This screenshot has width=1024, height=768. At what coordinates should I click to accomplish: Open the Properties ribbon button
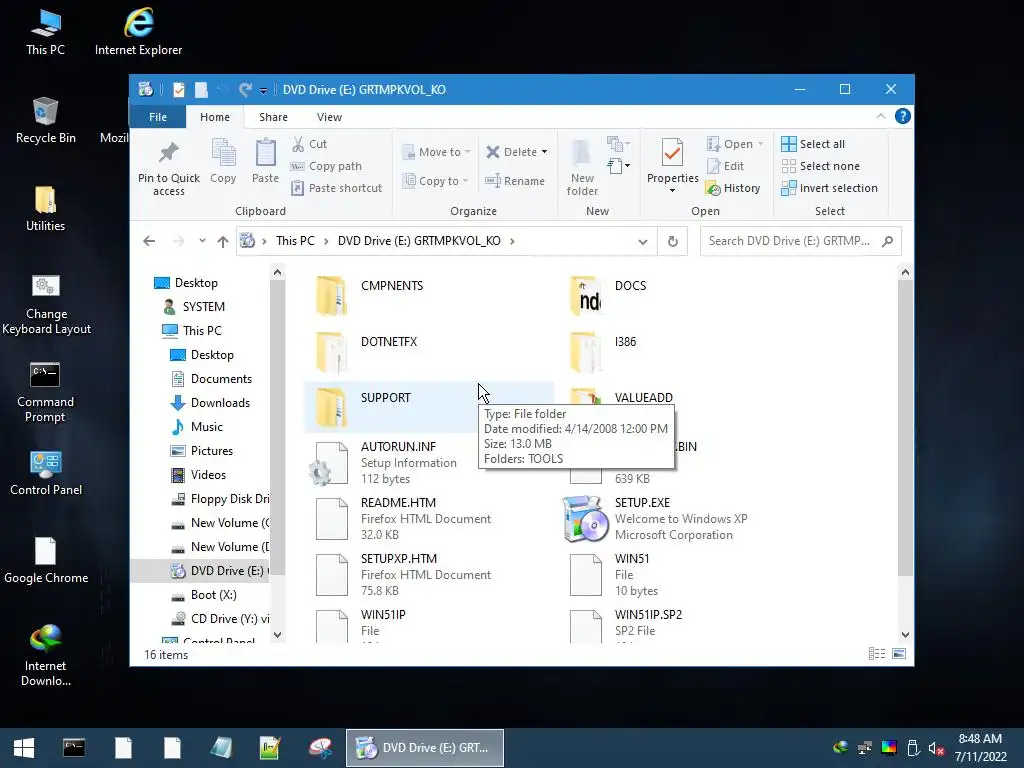click(x=673, y=167)
